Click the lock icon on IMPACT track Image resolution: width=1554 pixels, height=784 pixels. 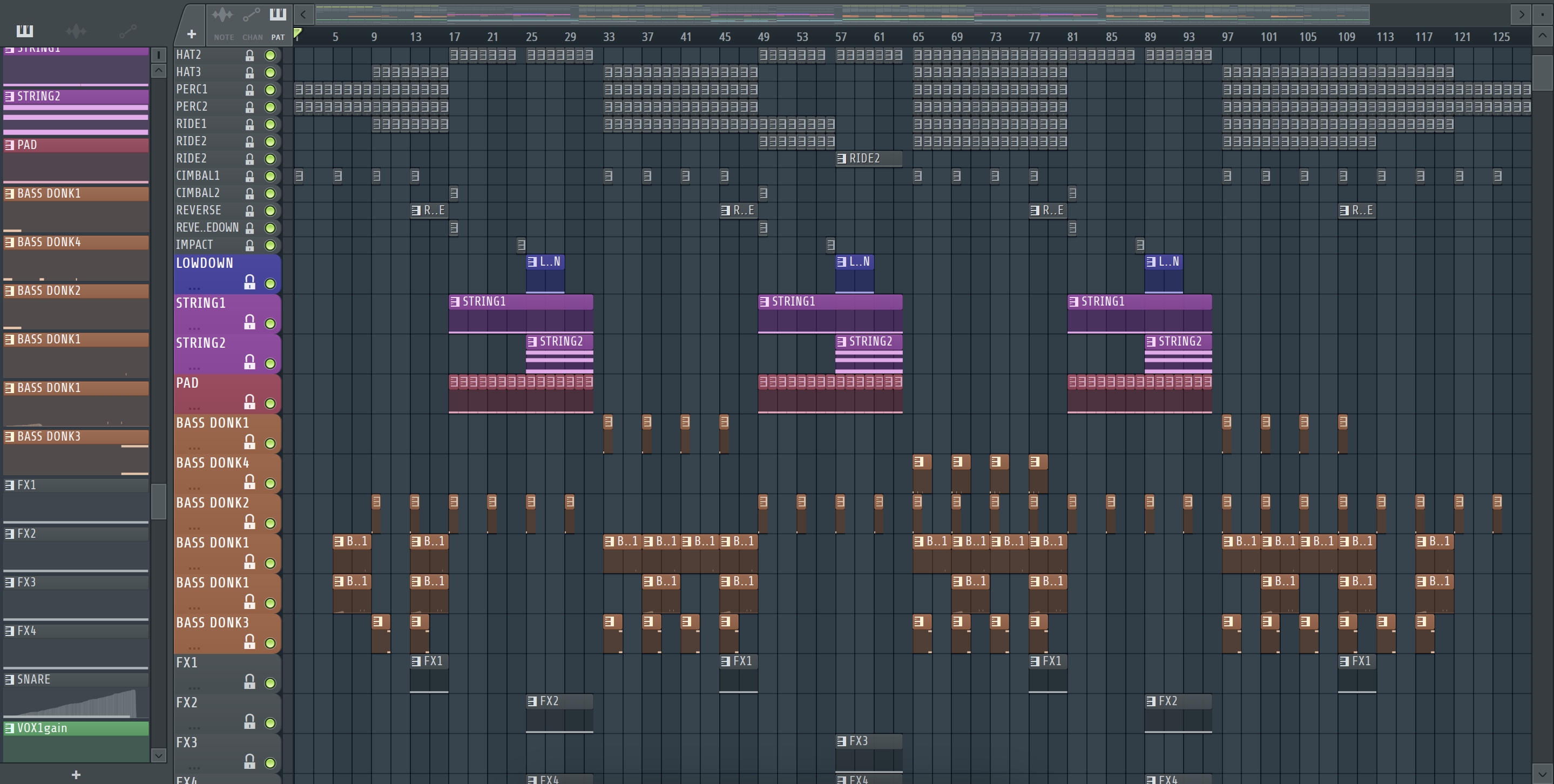tap(249, 246)
